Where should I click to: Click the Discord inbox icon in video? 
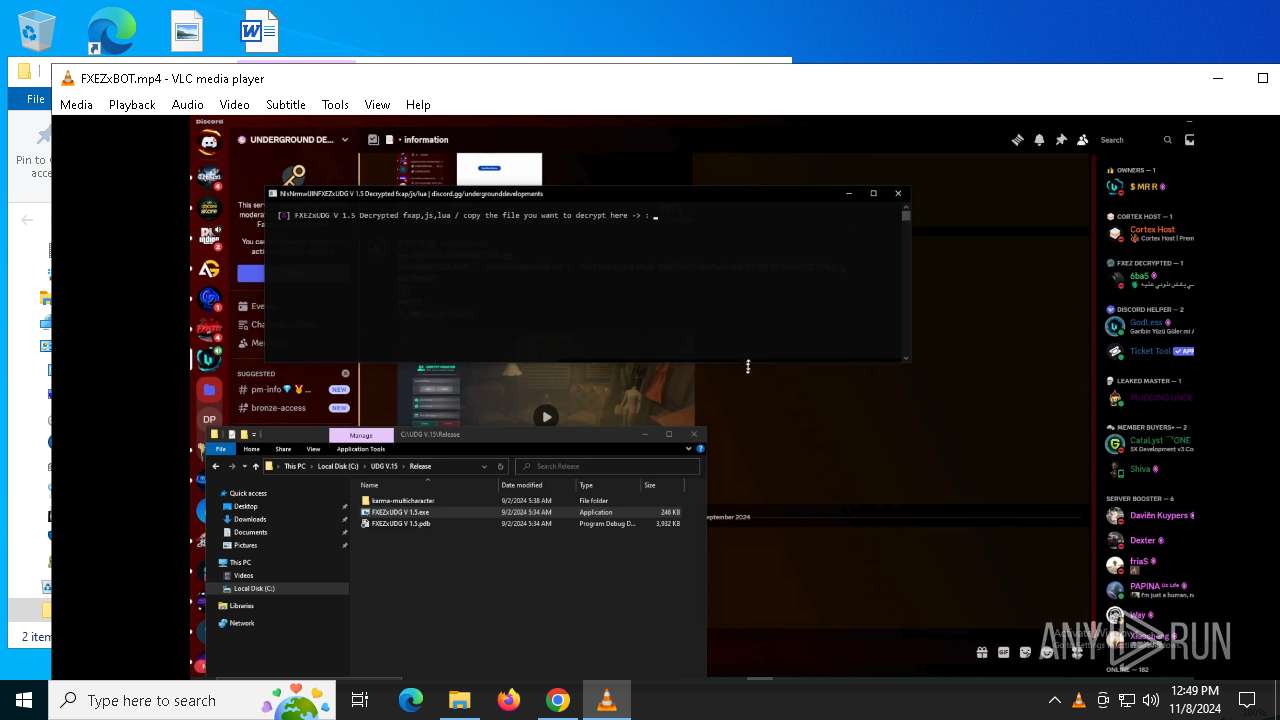[x=1189, y=140]
